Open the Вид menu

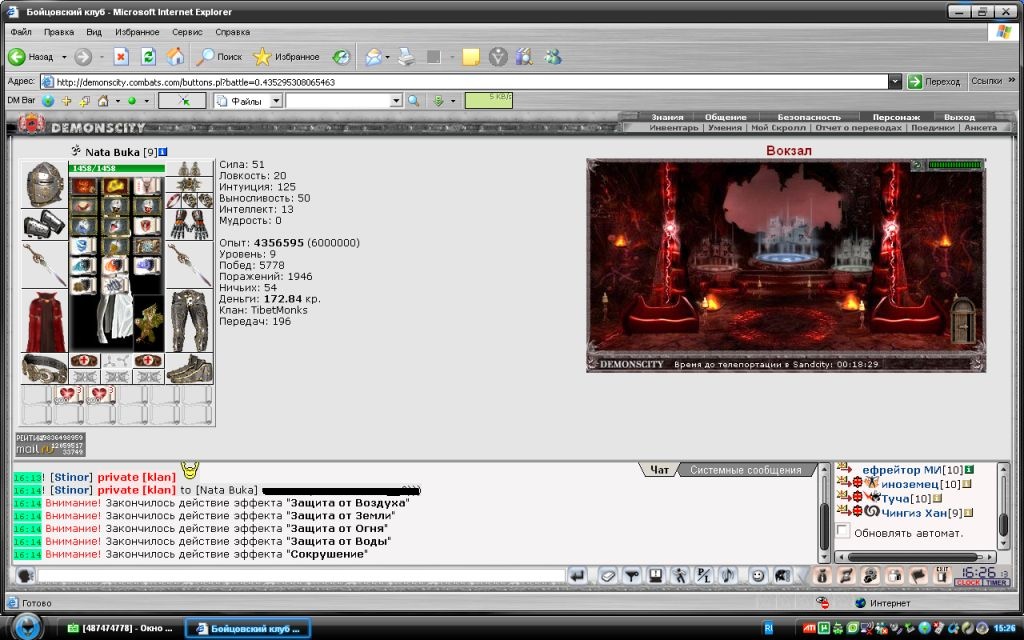click(x=94, y=32)
